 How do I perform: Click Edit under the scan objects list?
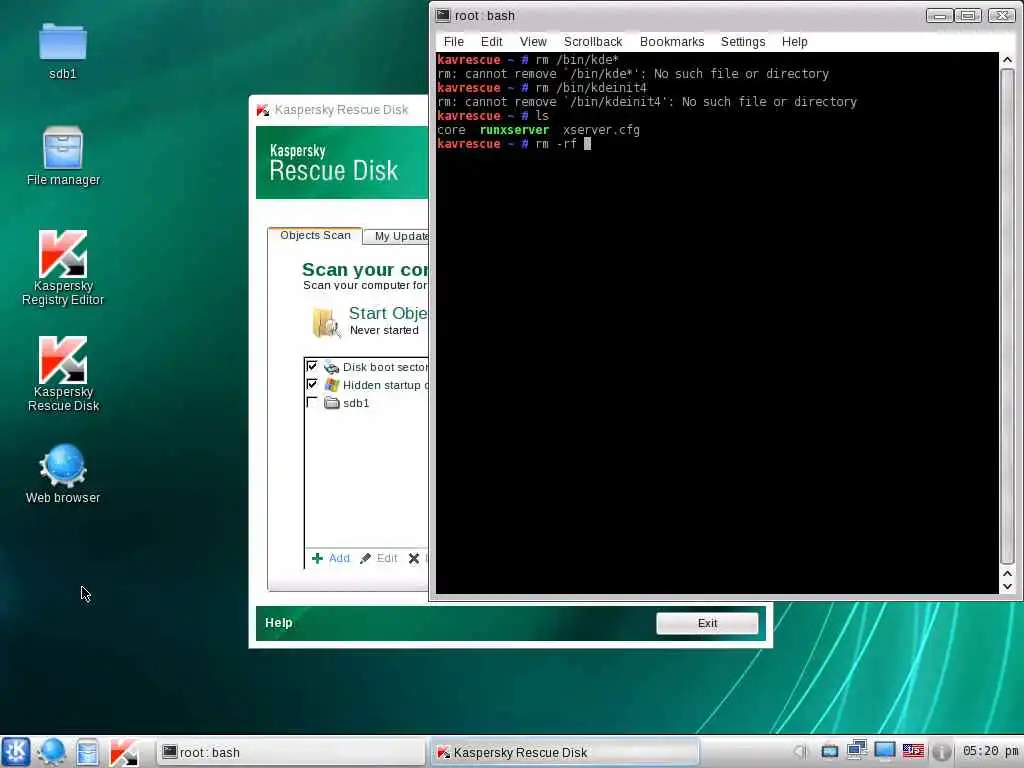coord(378,558)
